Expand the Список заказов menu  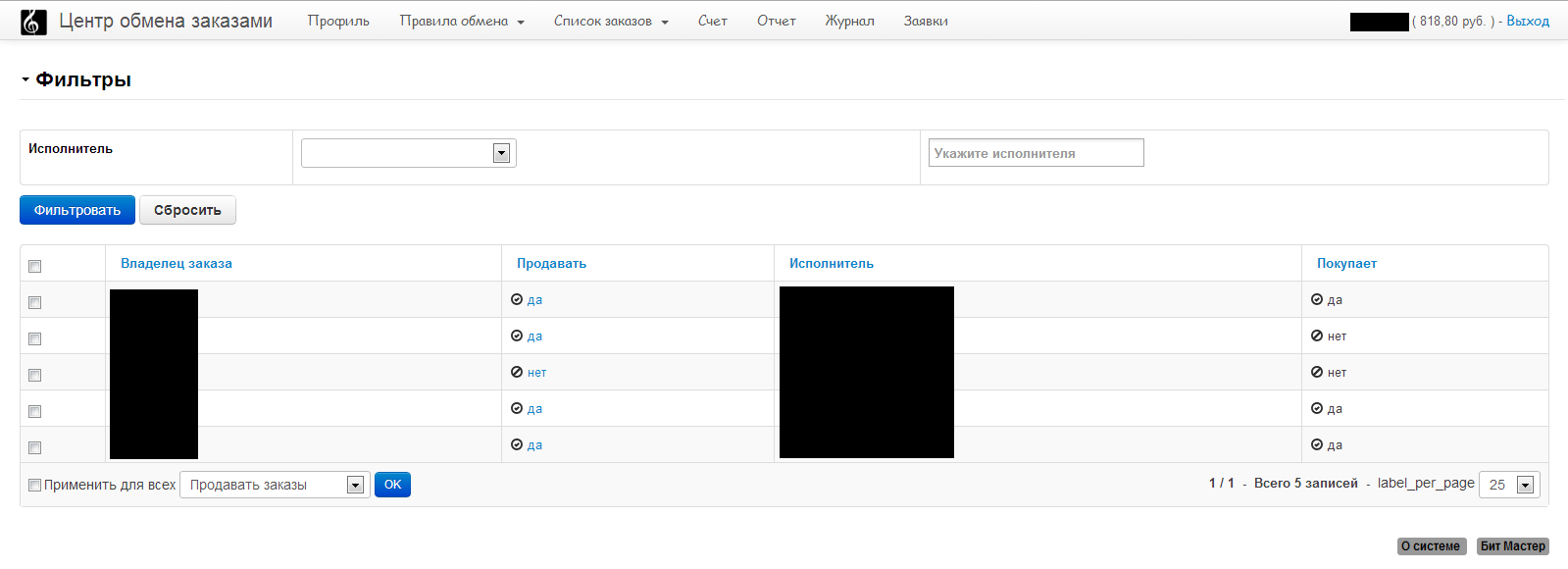[x=611, y=21]
